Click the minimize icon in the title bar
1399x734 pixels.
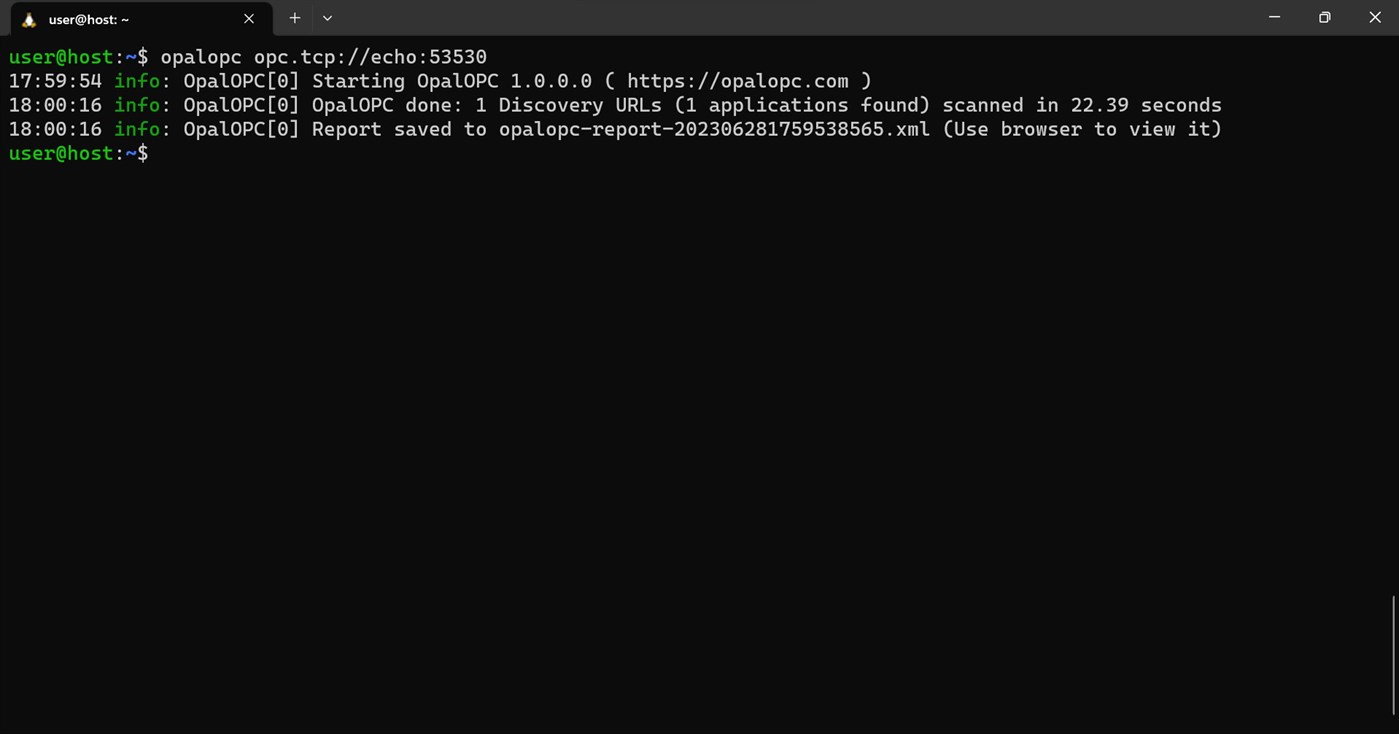[x=1274, y=17]
